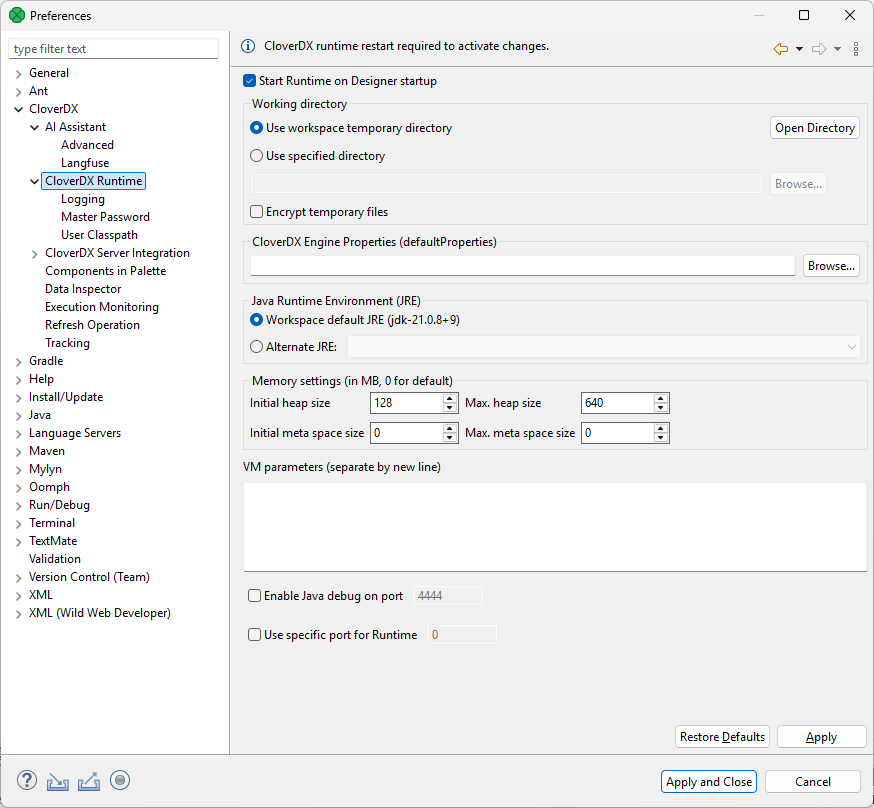Expand the Install/Update category
The height and width of the screenshot is (808, 874).
pyautogui.click(x=18, y=397)
